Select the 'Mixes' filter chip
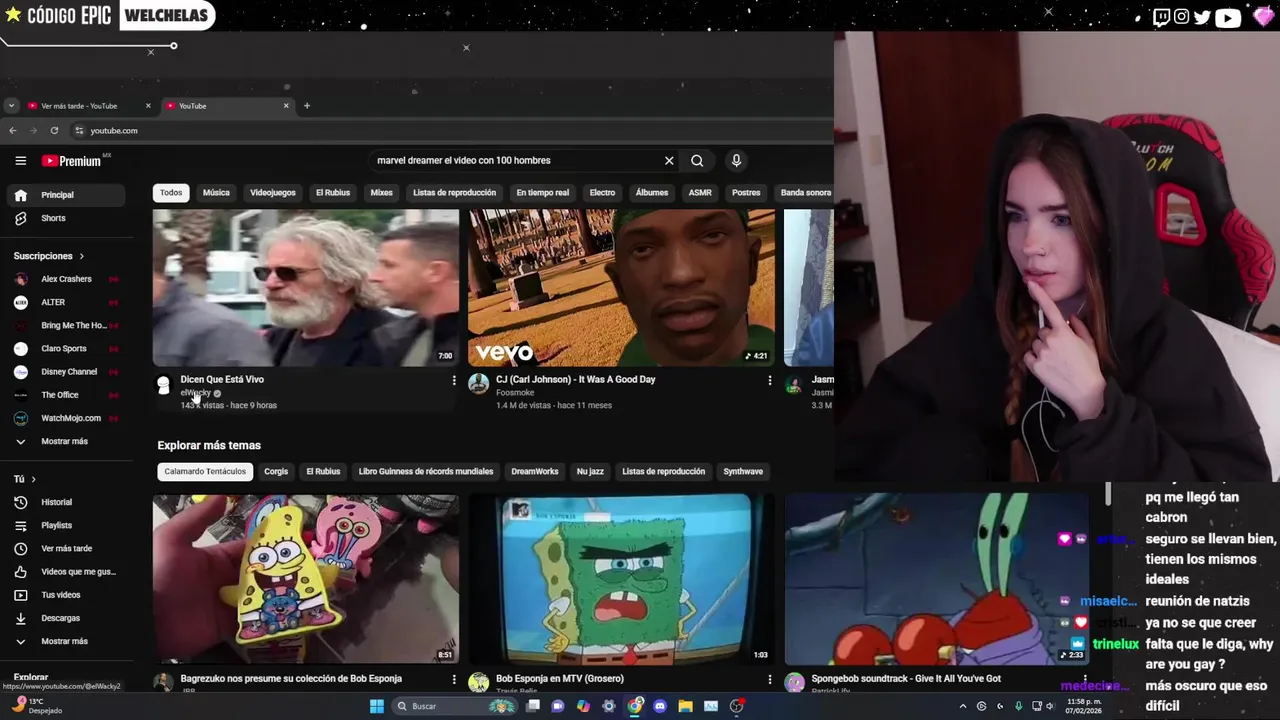The image size is (1280, 720). 382,192
